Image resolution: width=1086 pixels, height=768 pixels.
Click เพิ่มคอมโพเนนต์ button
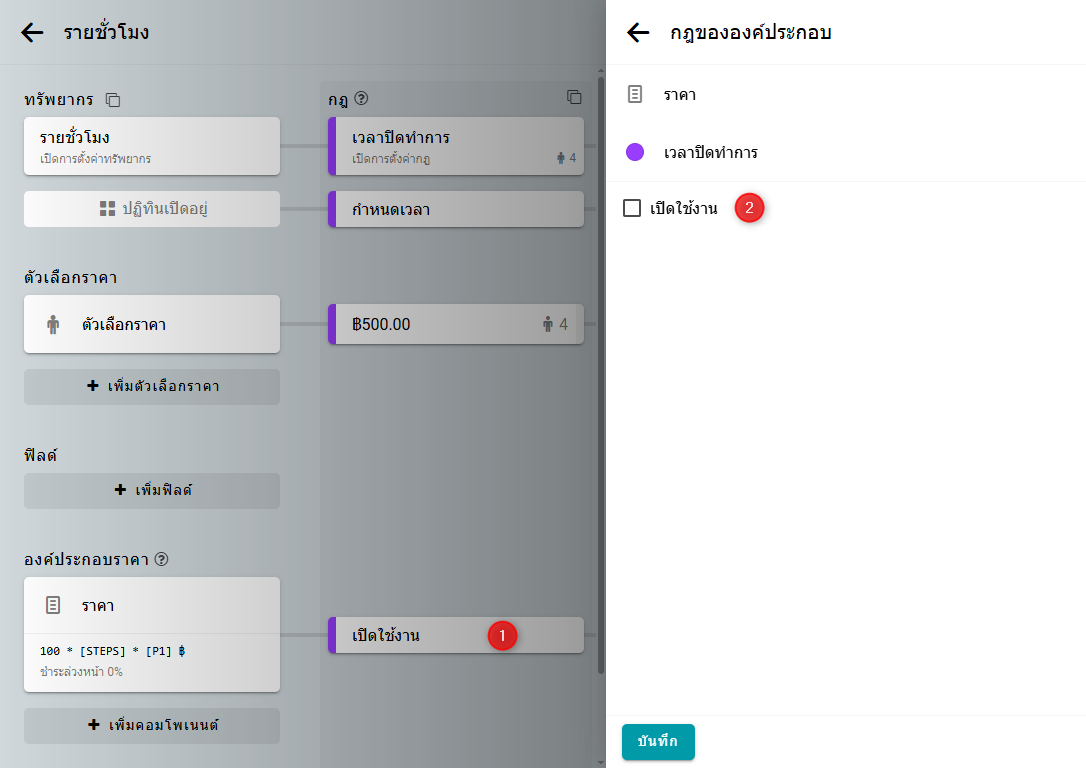[x=152, y=726]
